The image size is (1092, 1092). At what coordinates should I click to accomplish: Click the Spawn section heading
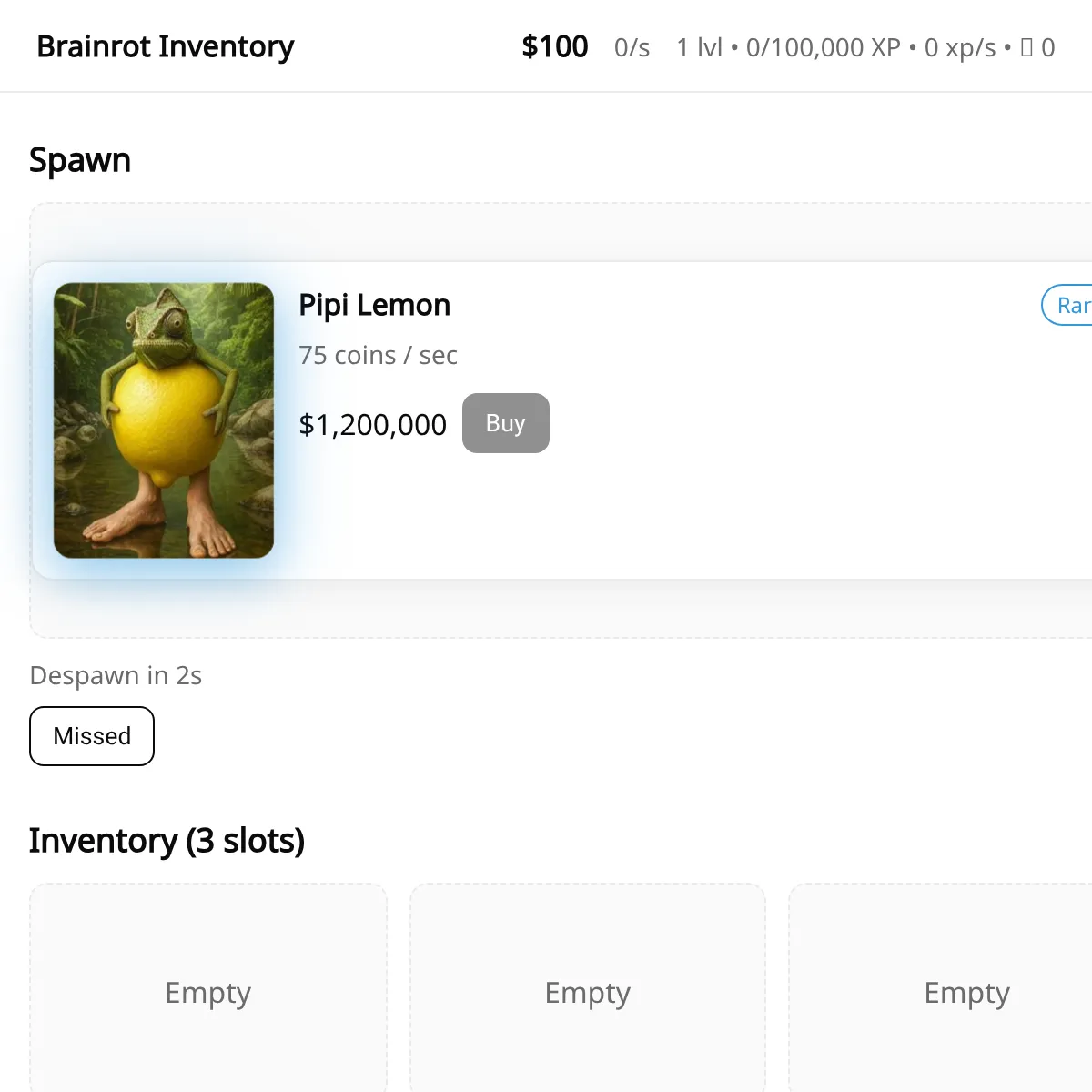click(80, 160)
